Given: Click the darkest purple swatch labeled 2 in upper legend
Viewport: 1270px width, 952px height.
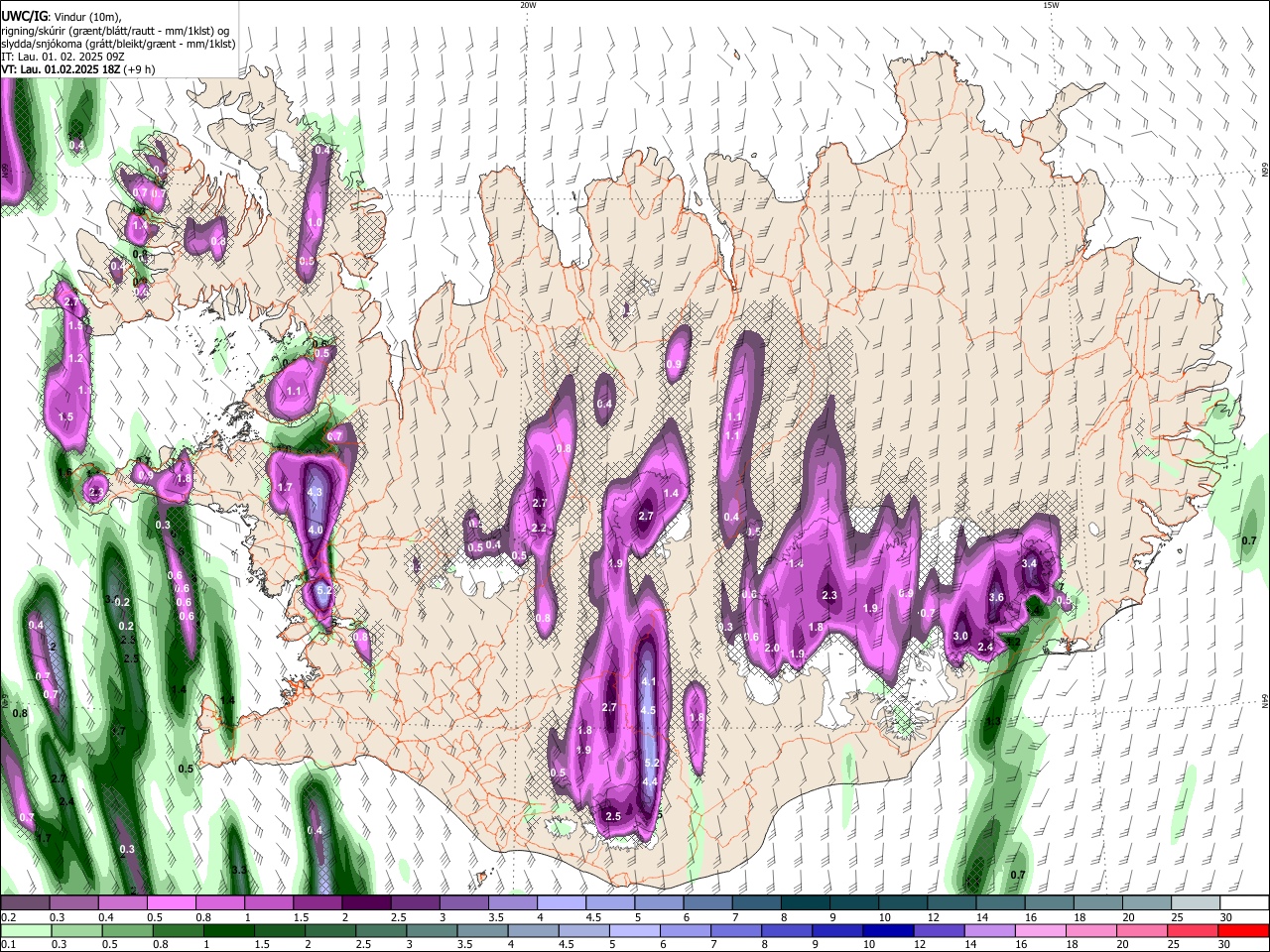Looking at the screenshot, I should 365,903.
